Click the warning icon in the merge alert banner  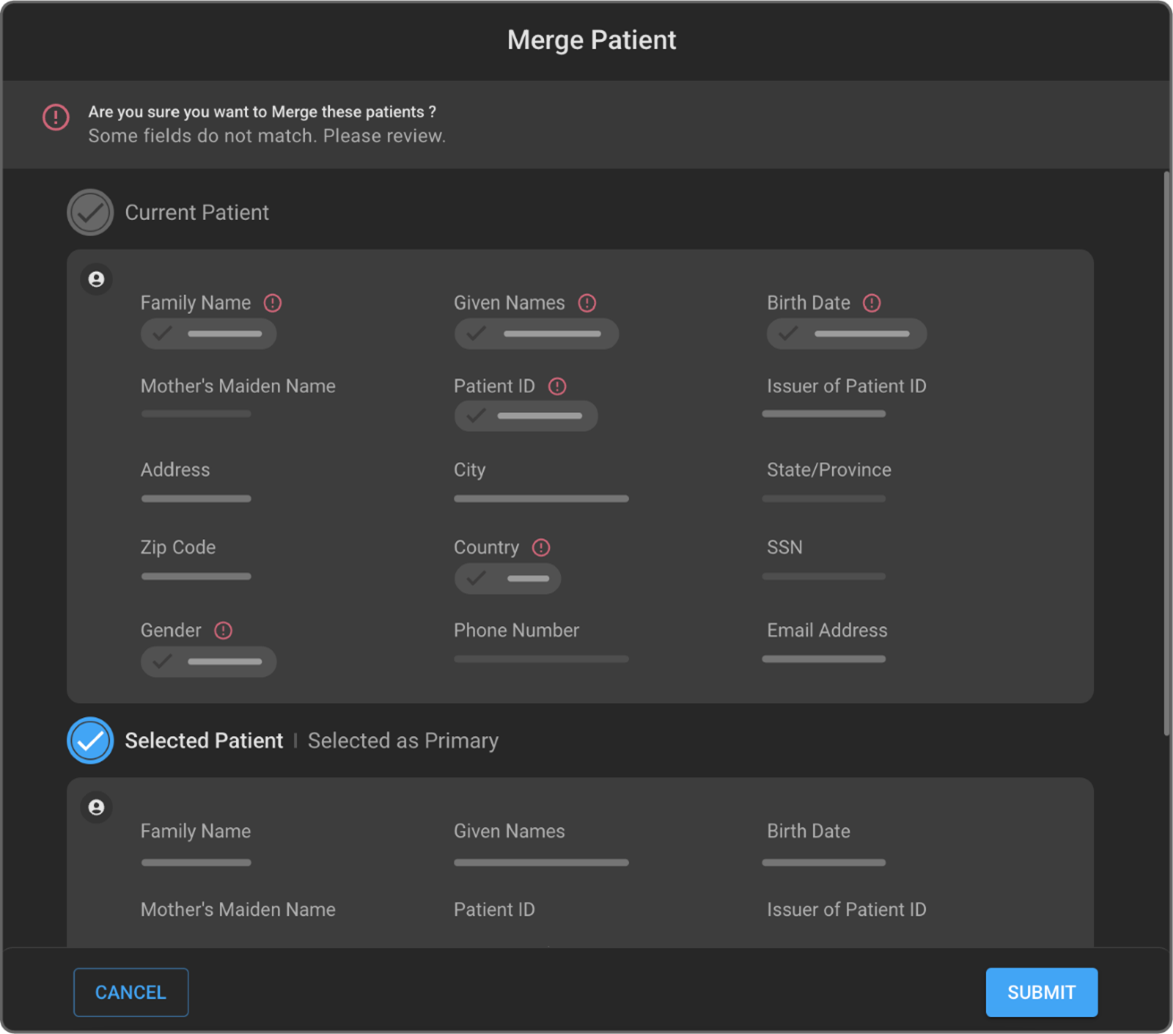56,117
